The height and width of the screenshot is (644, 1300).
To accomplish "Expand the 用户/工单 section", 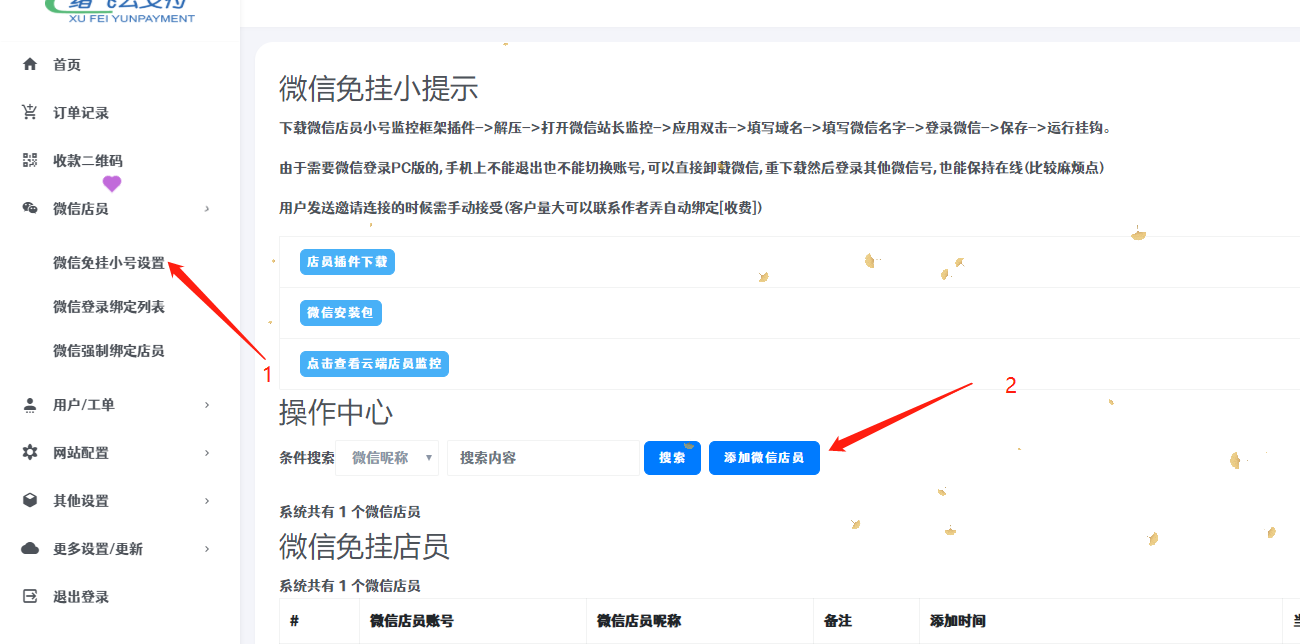I will point(207,404).
